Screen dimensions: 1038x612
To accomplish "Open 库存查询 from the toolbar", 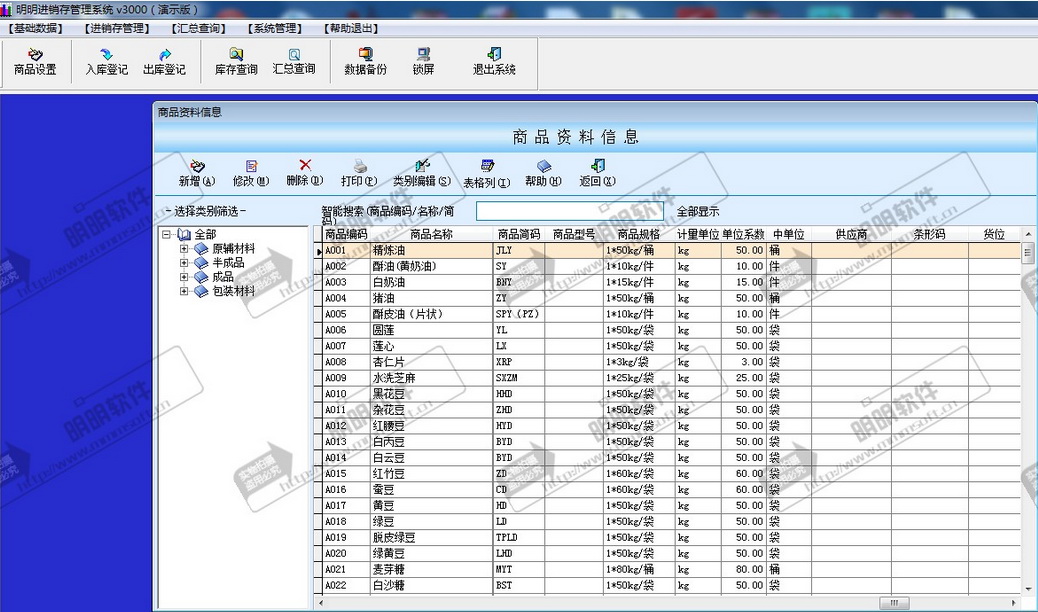I will coord(236,61).
